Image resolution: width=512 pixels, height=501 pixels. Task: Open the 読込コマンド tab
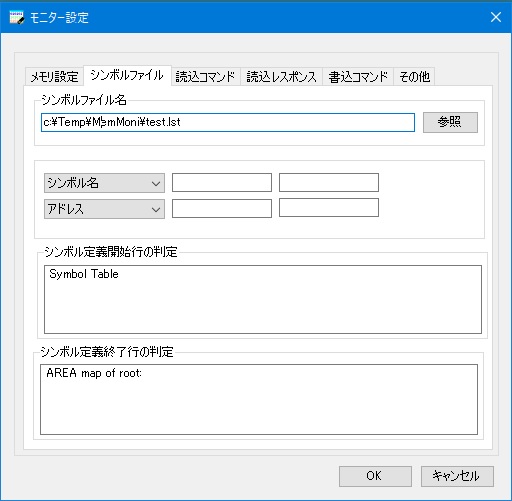[205, 77]
